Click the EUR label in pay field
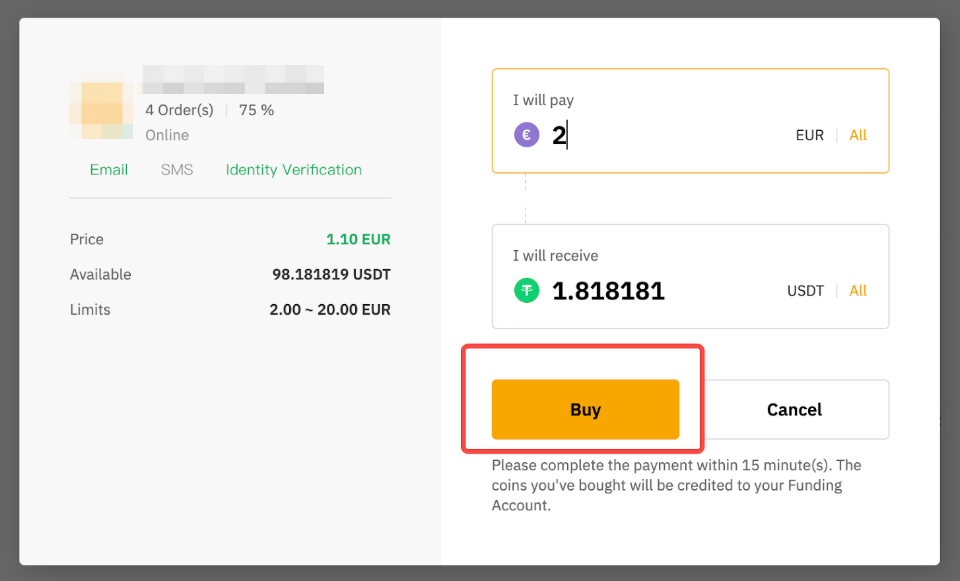960x581 pixels. point(810,135)
